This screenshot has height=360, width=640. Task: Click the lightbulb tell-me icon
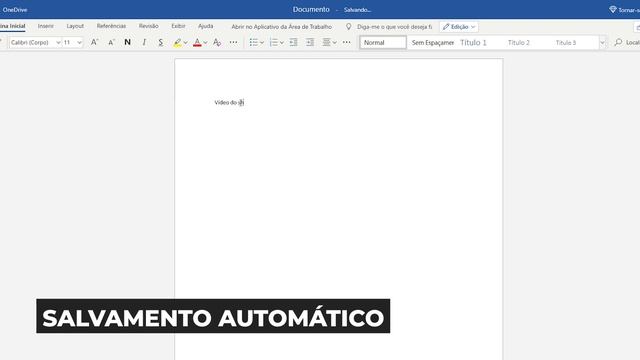348,27
